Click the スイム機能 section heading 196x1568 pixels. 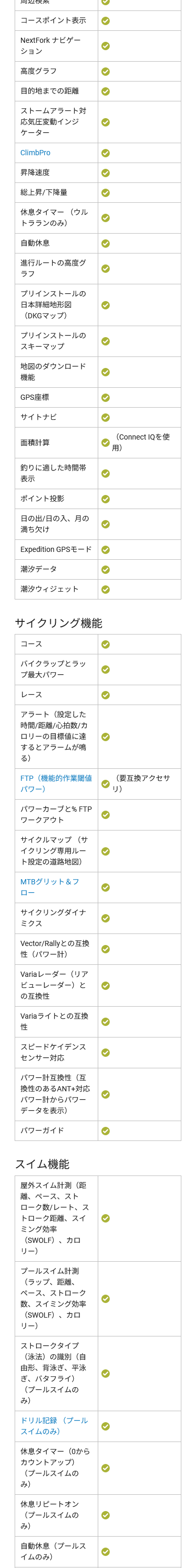click(x=42, y=1164)
